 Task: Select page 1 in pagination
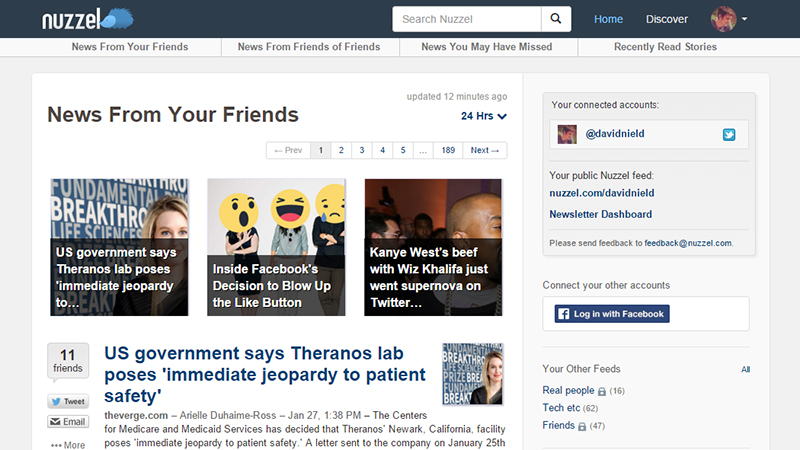(x=320, y=151)
